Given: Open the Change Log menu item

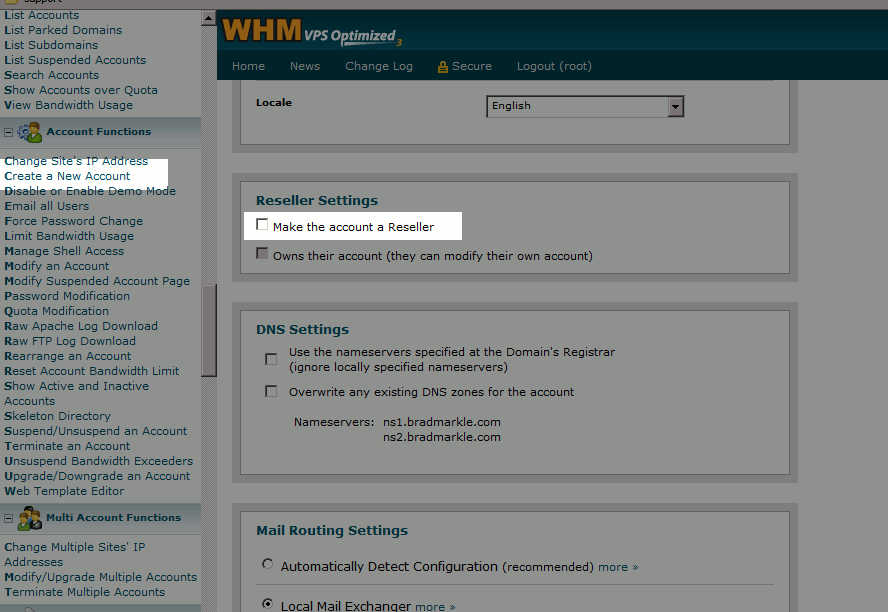Looking at the screenshot, I should [x=379, y=66].
